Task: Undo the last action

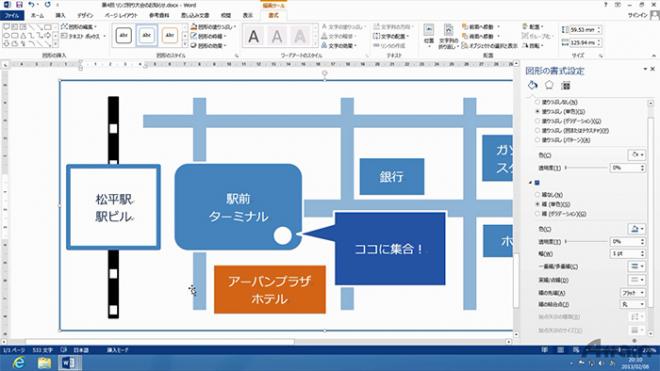Action: click(31, 5)
